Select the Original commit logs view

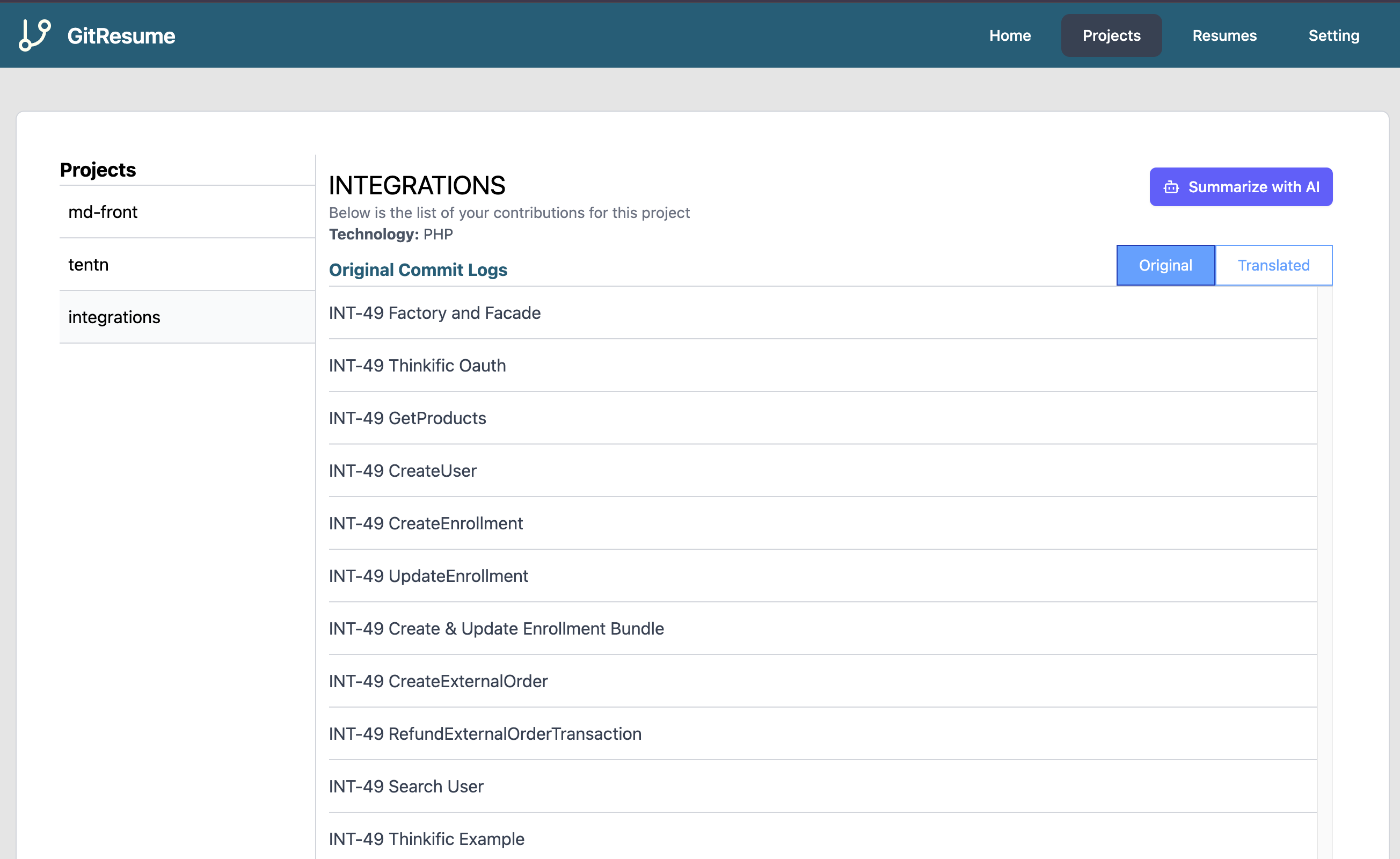(1165, 265)
